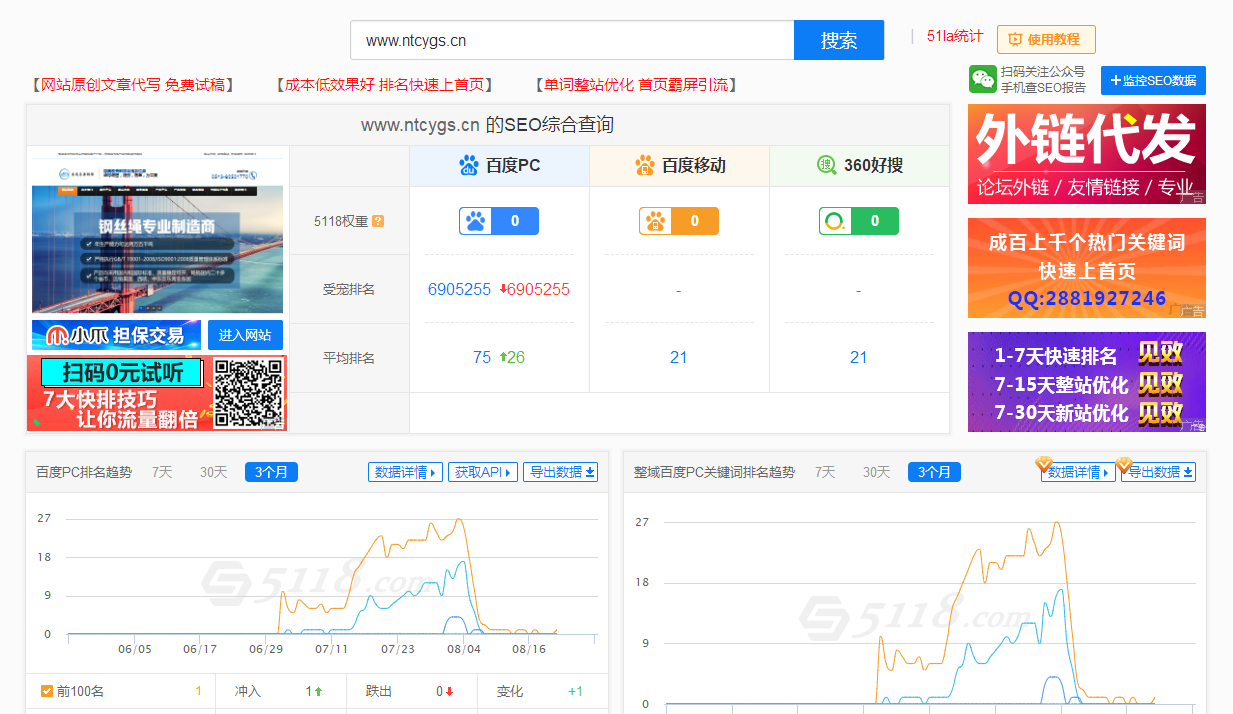Click the 360 weight badge 0
Image resolution: width=1233 pixels, height=714 pixels.
[859, 221]
